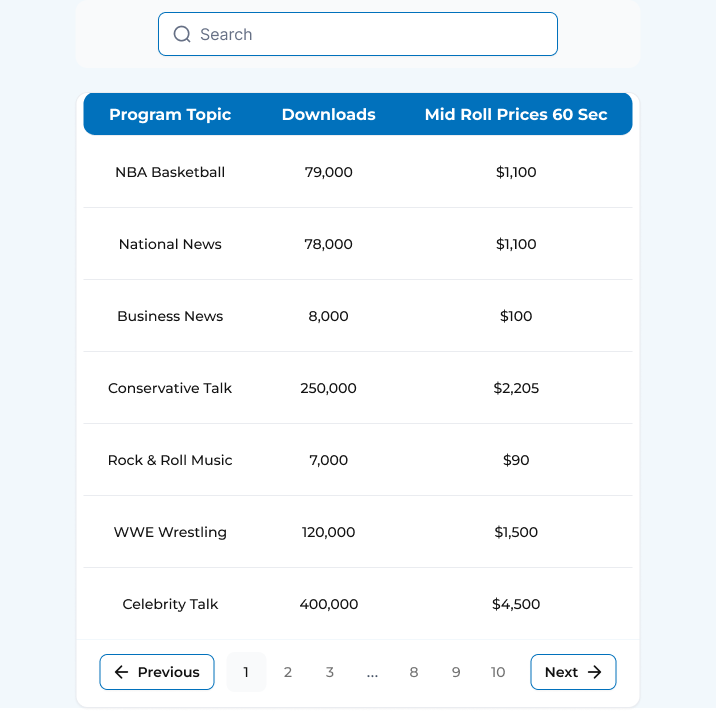
Task: Click the Mid Roll Prices 60 Sec header
Action: pos(516,115)
